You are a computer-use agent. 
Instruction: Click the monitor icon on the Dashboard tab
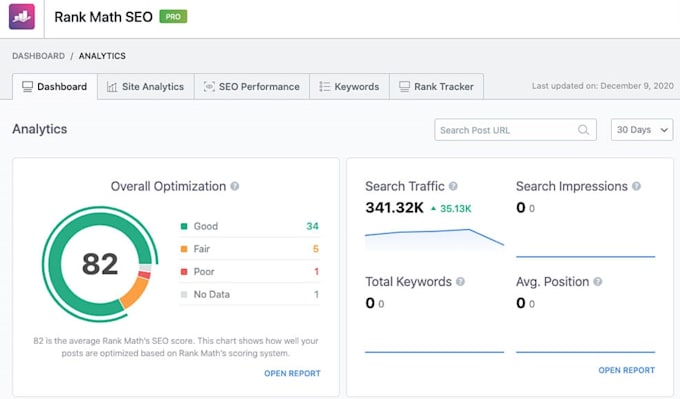[x=27, y=87]
